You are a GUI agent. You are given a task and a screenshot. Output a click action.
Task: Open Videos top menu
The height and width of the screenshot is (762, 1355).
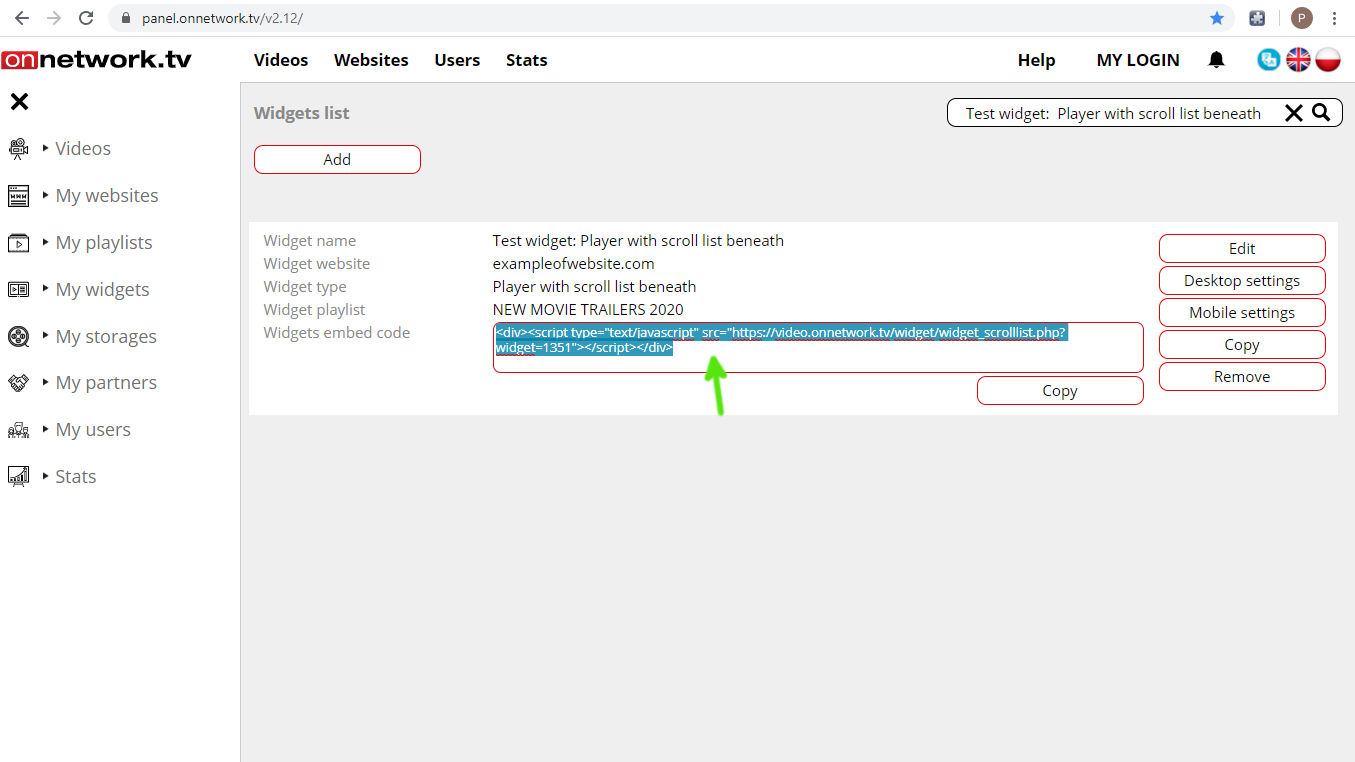tap(281, 60)
